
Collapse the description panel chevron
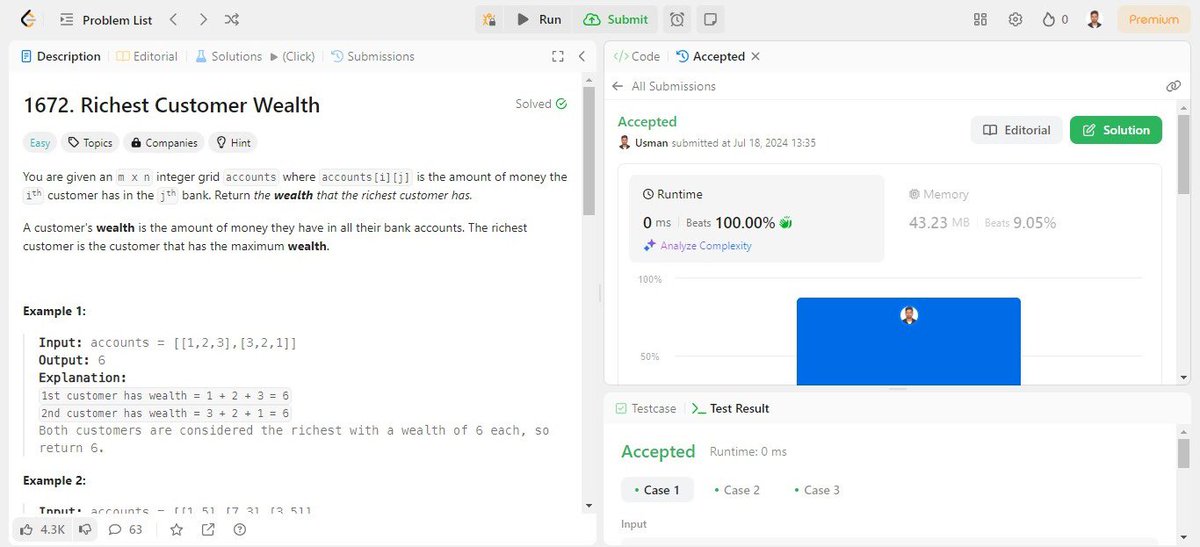(x=581, y=57)
